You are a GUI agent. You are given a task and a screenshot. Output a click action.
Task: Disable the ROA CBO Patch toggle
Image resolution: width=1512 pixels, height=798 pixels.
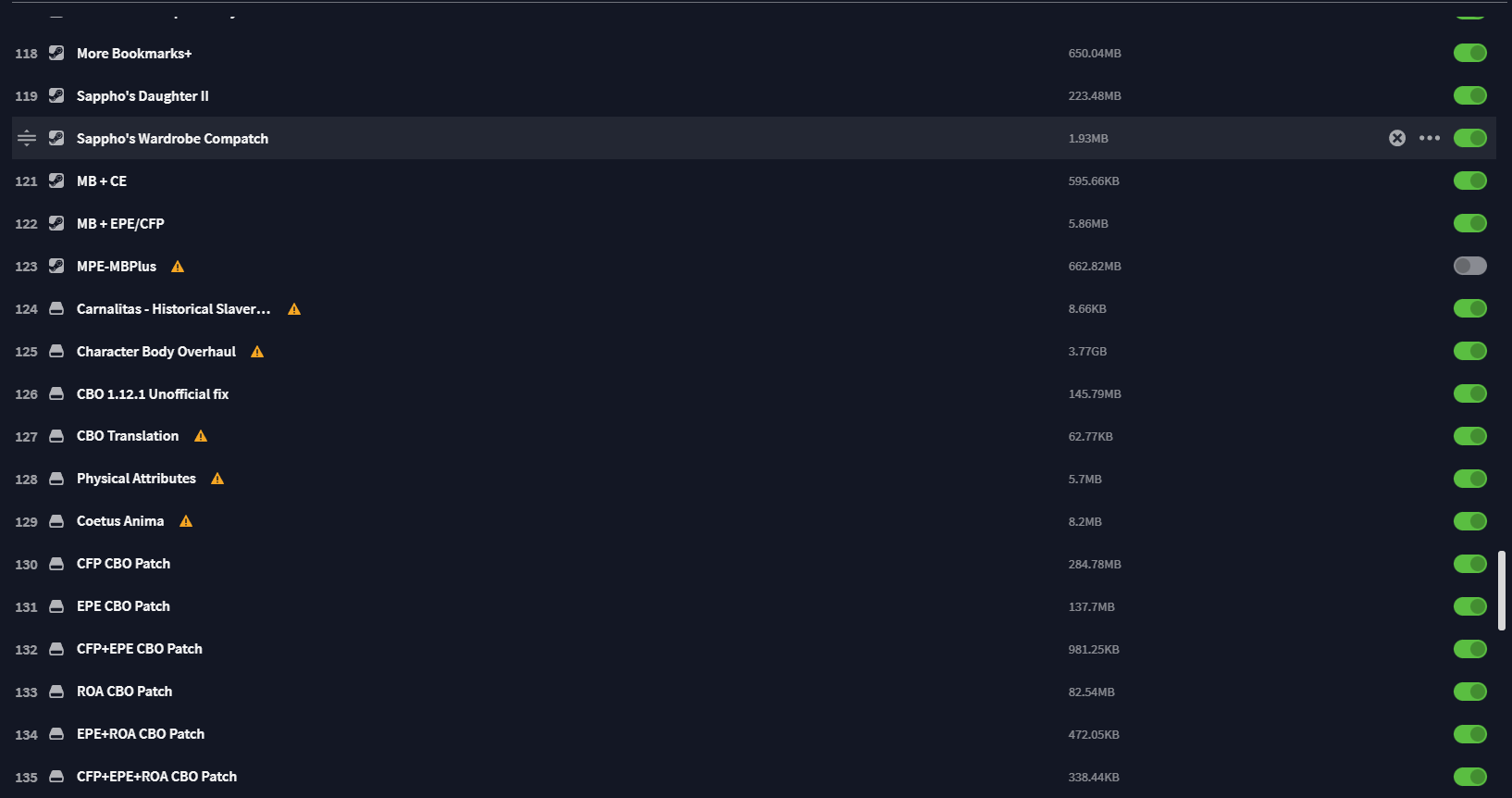pos(1469,692)
